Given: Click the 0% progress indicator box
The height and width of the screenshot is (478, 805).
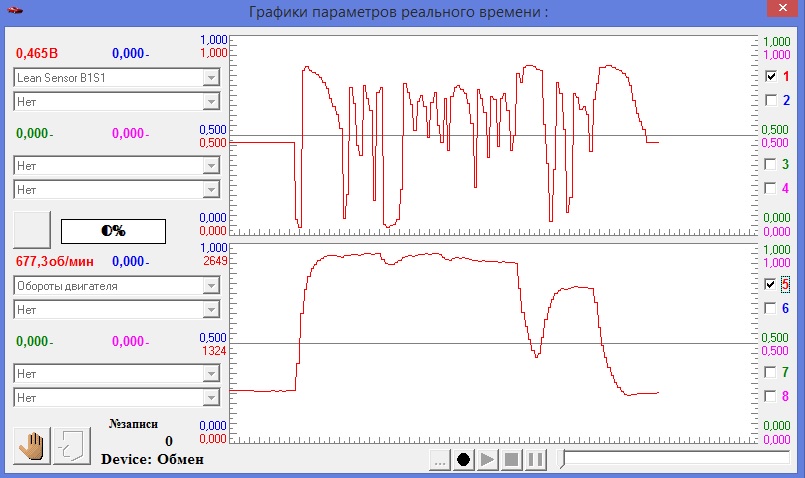Looking at the screenshot, I should 113,230.
